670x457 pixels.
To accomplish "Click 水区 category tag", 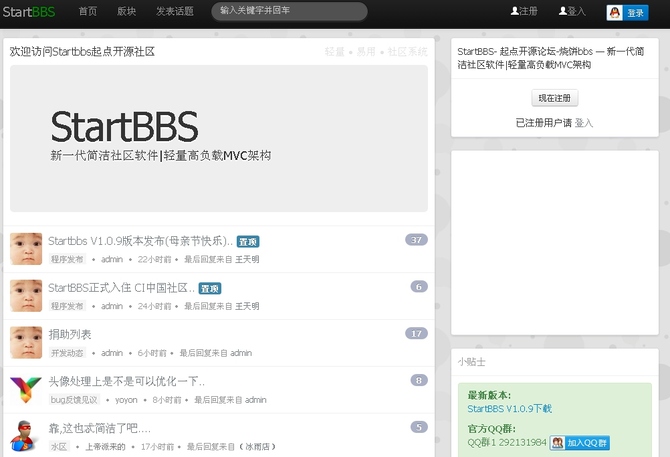I will coord(59,447).
